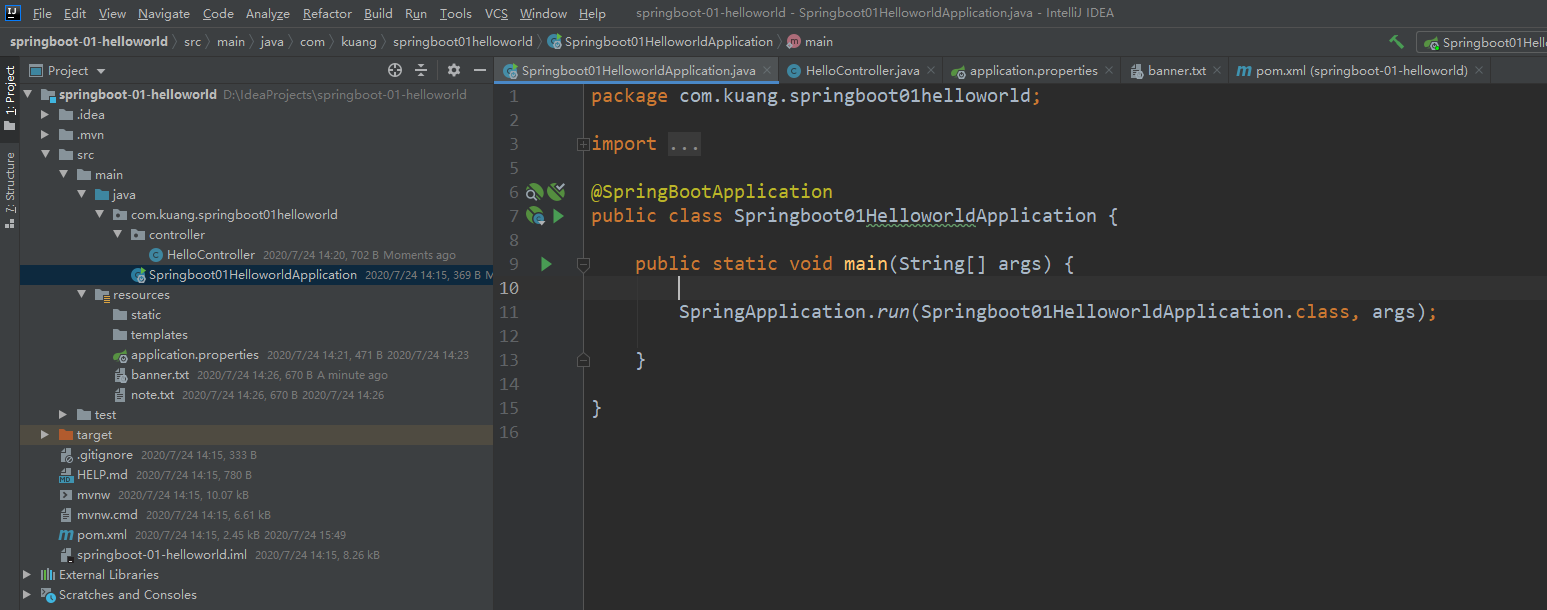Screen dimensions: 1547x610
Task: Close the banner.txt editor tab
Action: [x=1217, y=71]
